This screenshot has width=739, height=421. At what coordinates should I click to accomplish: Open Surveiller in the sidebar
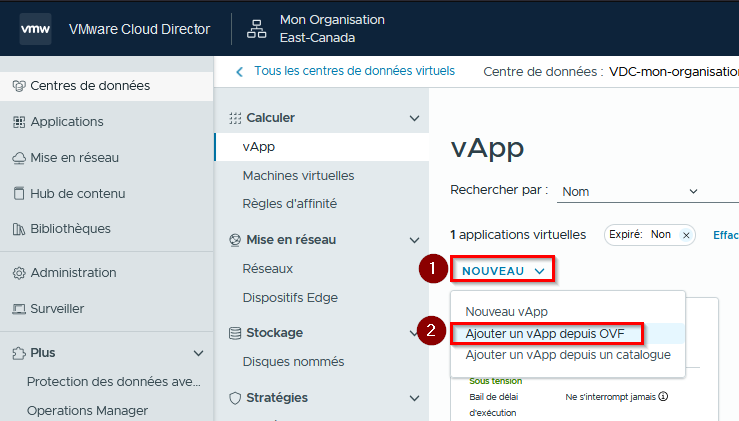point(57,309)
